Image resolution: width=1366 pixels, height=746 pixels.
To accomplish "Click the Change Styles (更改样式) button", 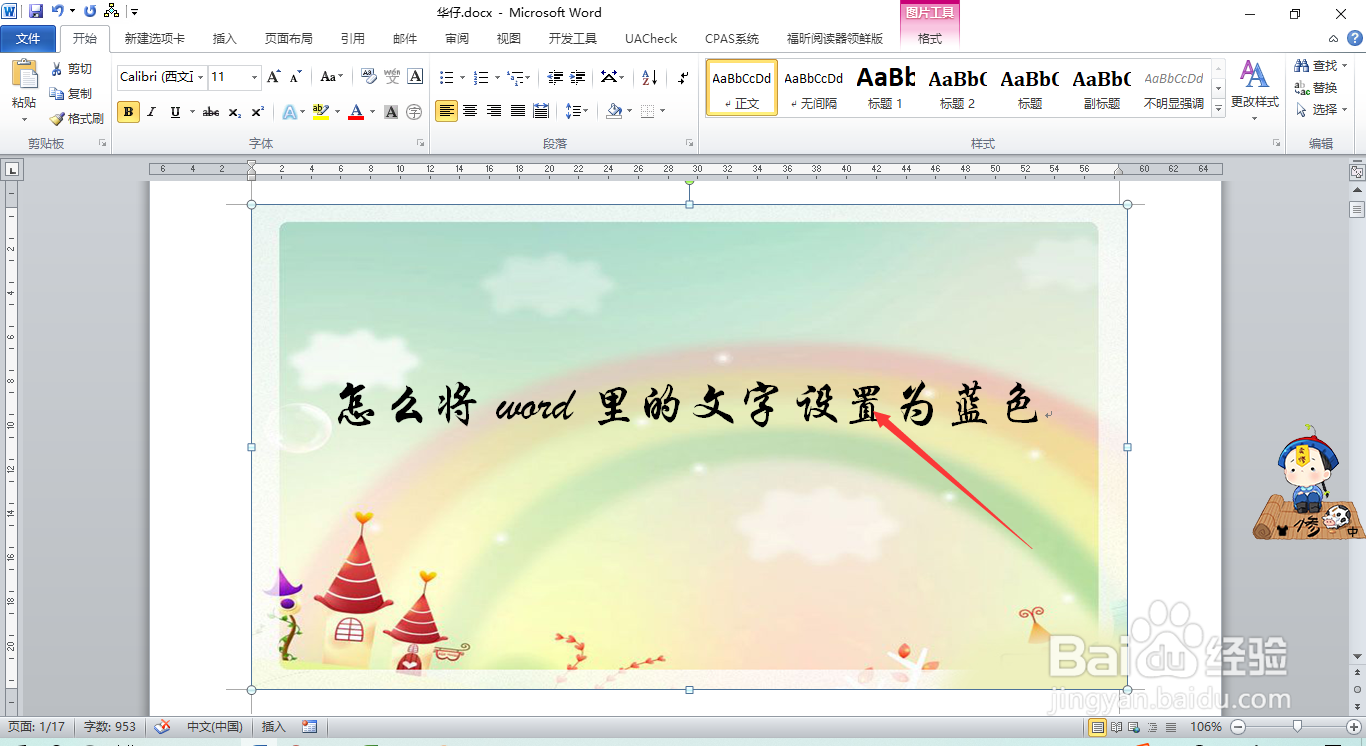I will tap(1254, 88).
